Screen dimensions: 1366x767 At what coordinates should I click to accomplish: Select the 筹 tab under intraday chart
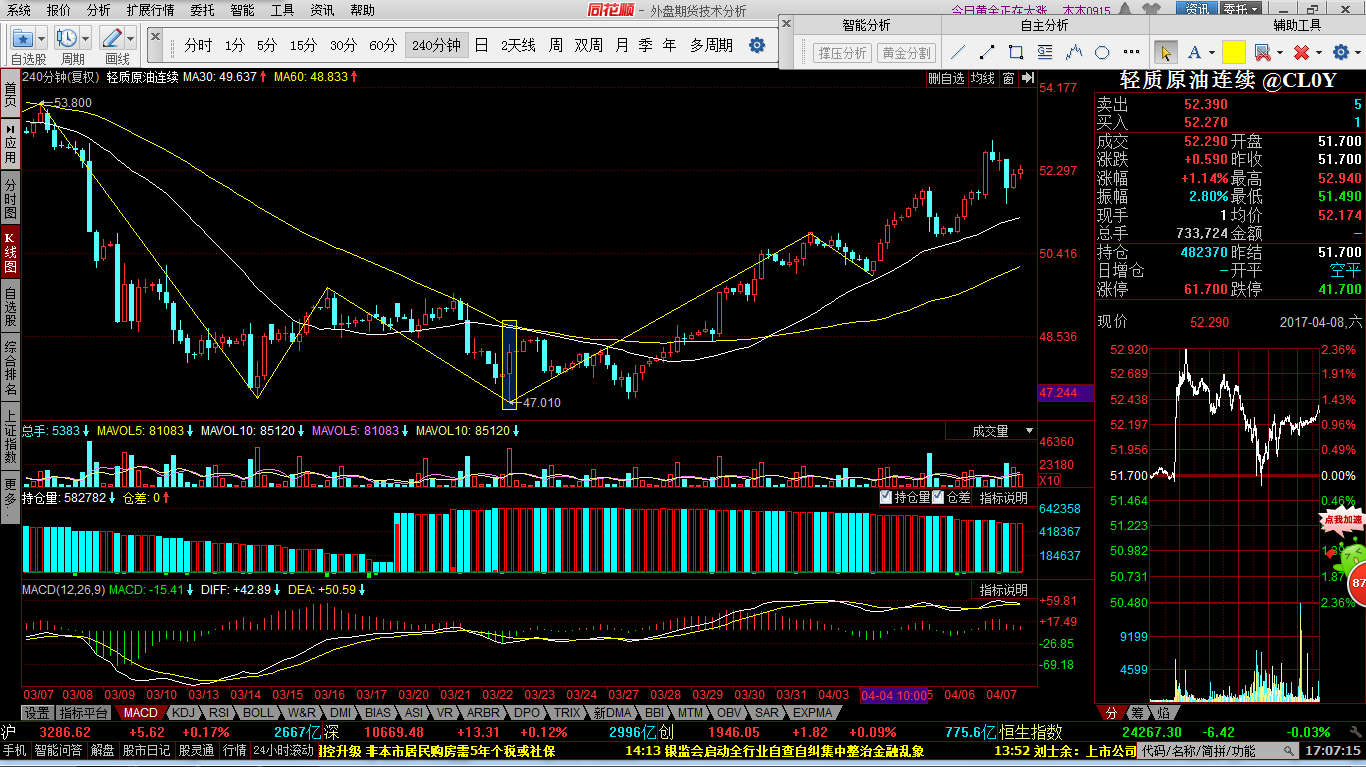[1137, 713]
